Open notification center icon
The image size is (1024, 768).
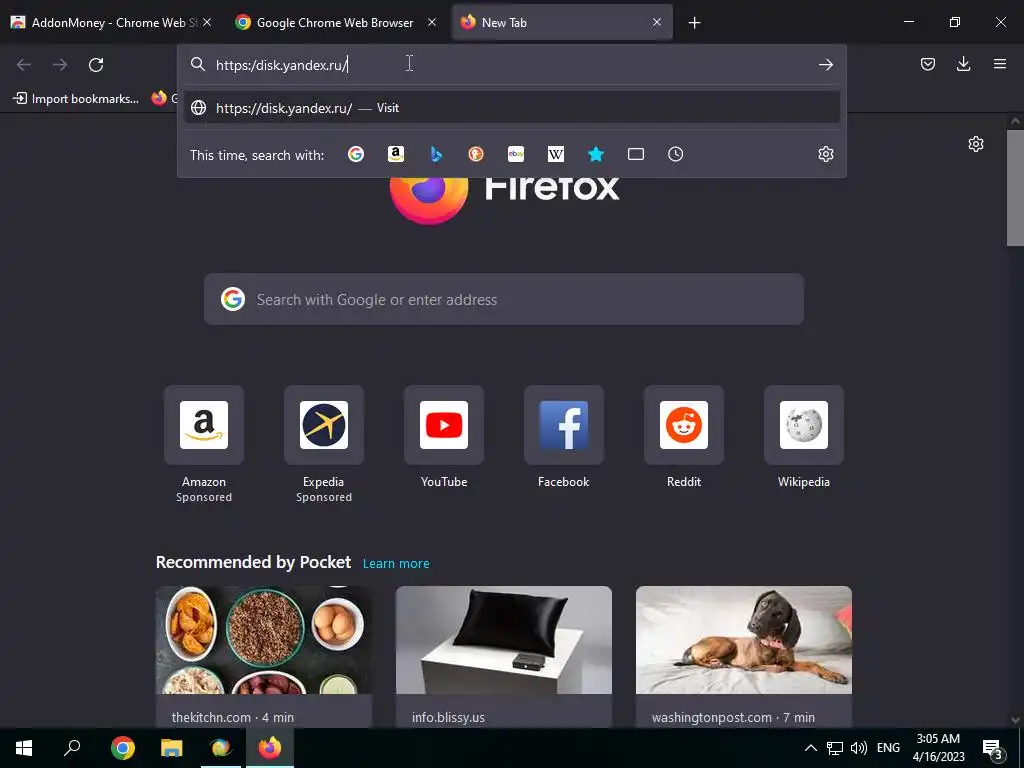pos(992,748)
